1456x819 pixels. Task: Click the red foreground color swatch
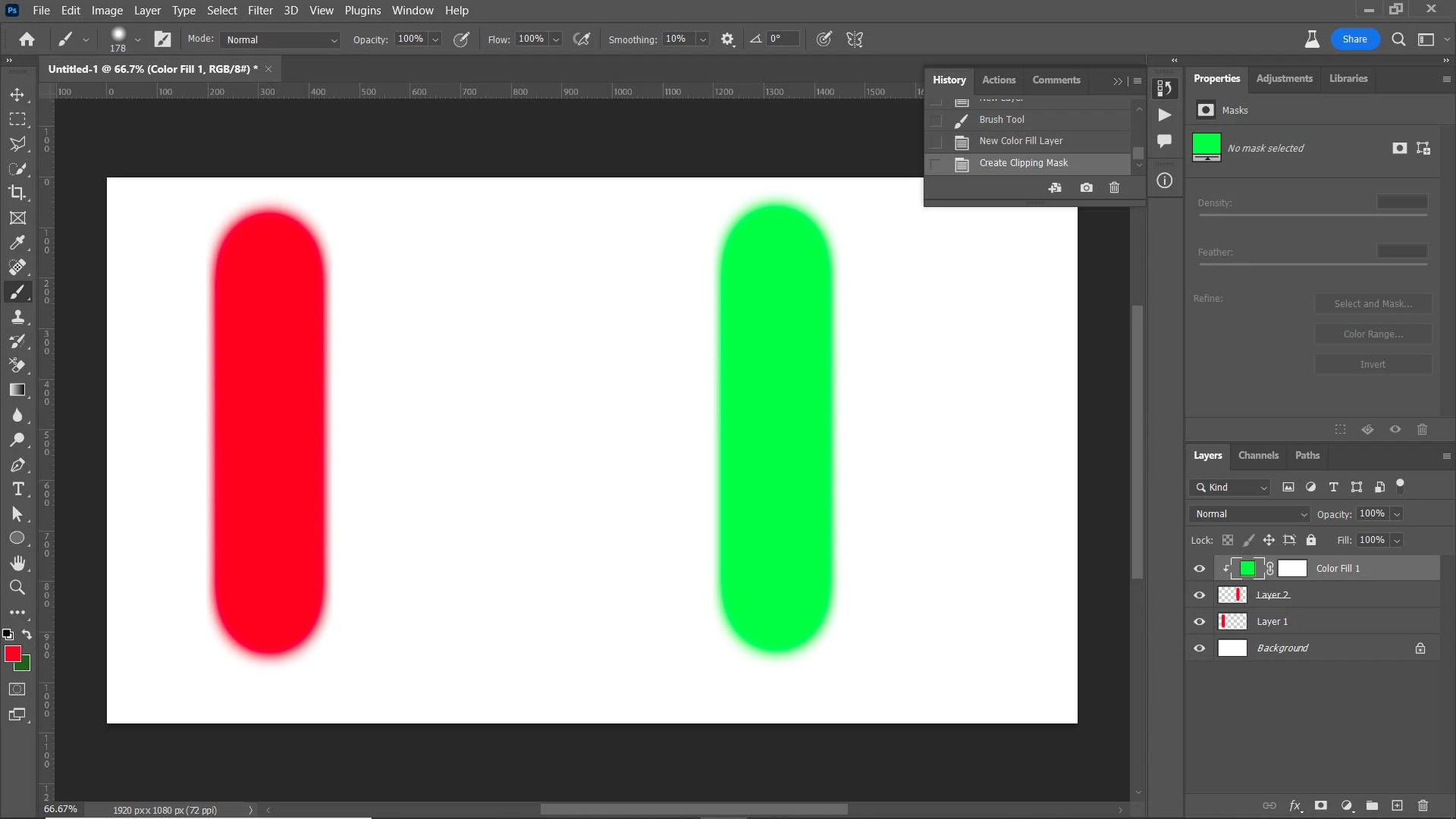12,654
